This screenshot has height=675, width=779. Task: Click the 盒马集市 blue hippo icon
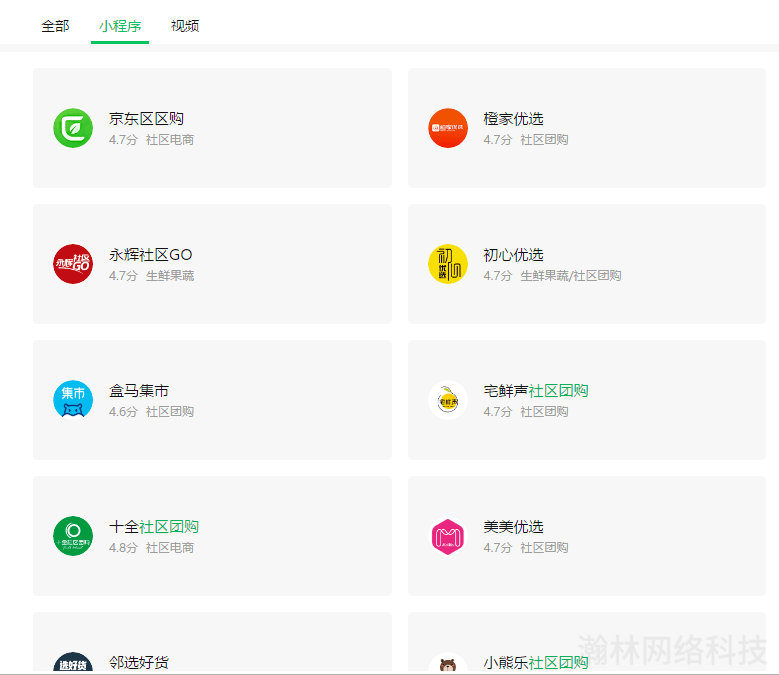(73, 400)
